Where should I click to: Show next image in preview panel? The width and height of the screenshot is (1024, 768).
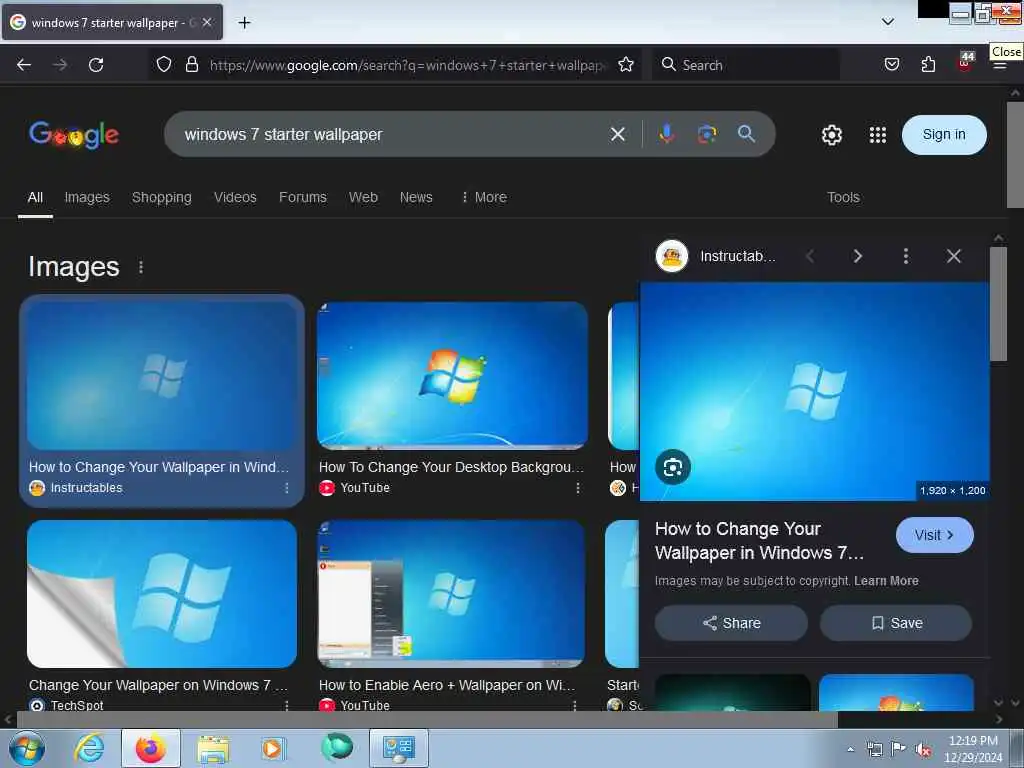pos(857,256)
